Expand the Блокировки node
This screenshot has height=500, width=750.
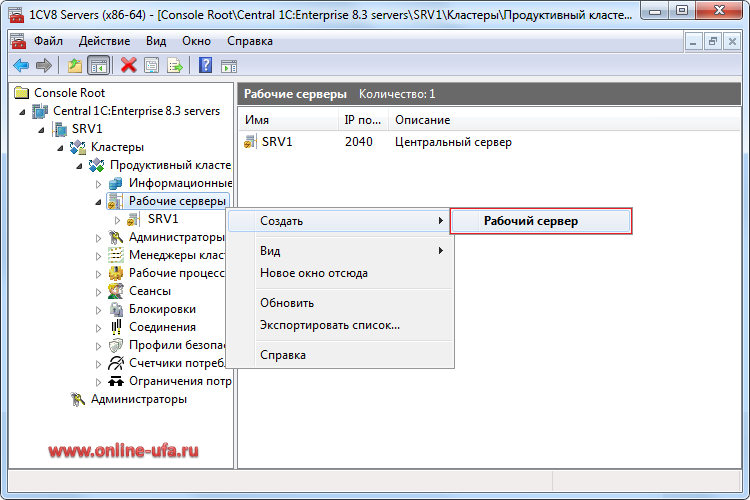coord(98,310)
